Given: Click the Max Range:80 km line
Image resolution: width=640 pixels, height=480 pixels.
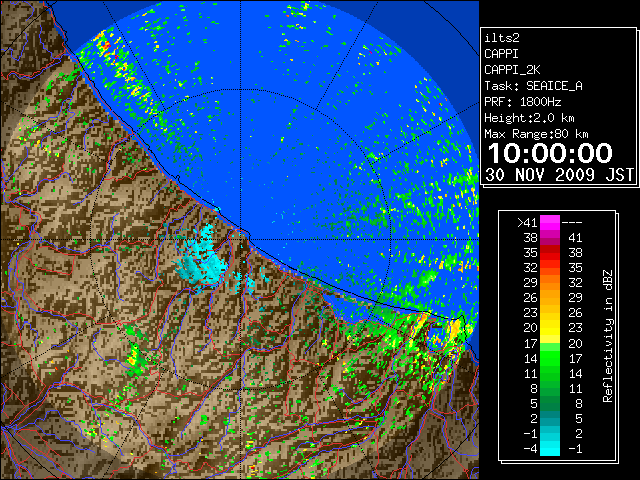Looking at the screenshot, I should pyautogui.click(x=536, y=134).
